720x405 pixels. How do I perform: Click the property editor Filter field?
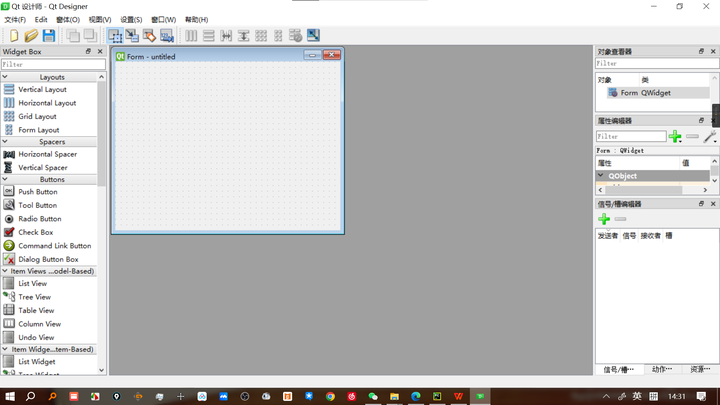[x=631, y=136]
